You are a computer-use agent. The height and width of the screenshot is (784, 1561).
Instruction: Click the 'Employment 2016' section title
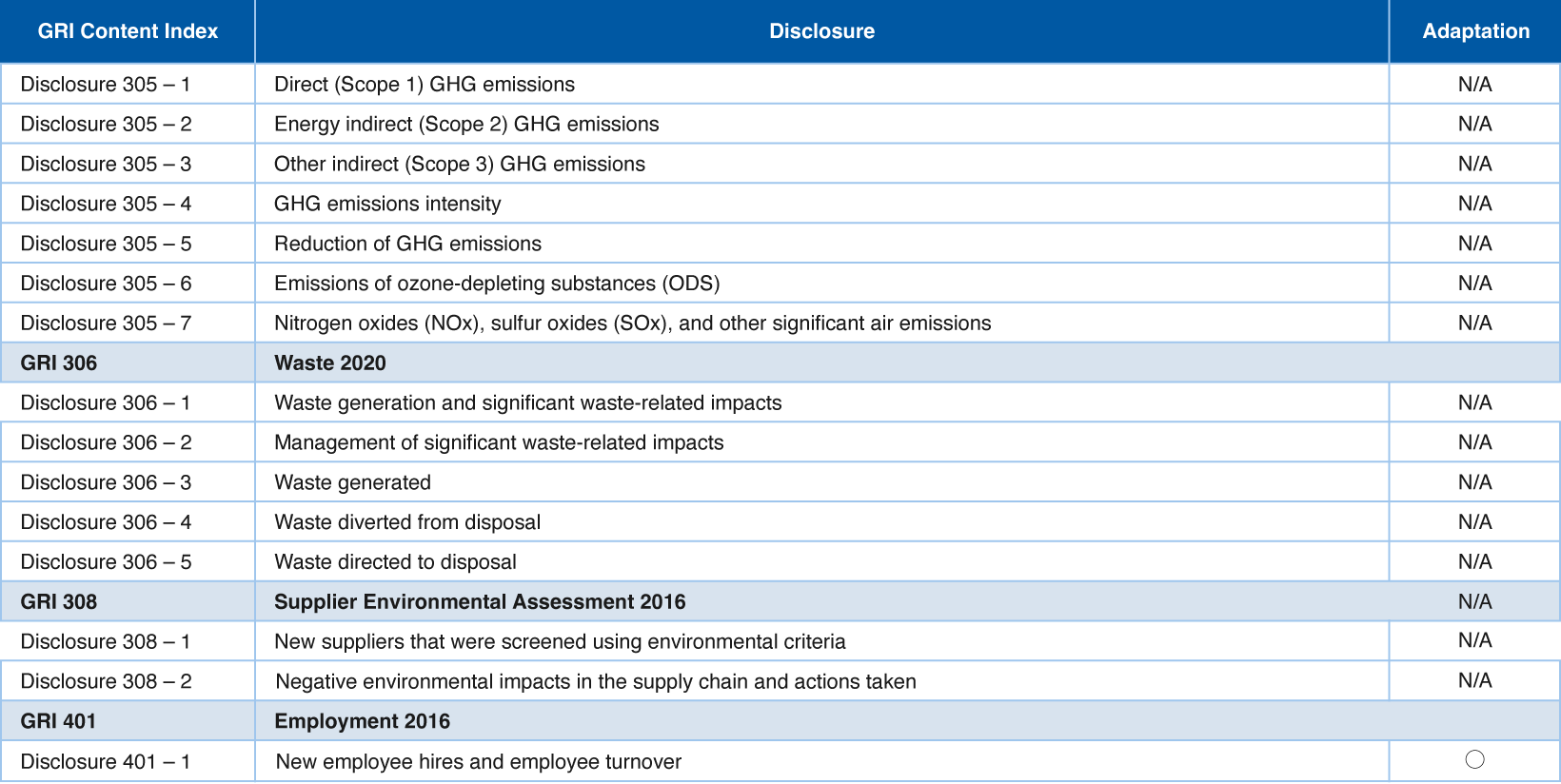tap(363, 721)
